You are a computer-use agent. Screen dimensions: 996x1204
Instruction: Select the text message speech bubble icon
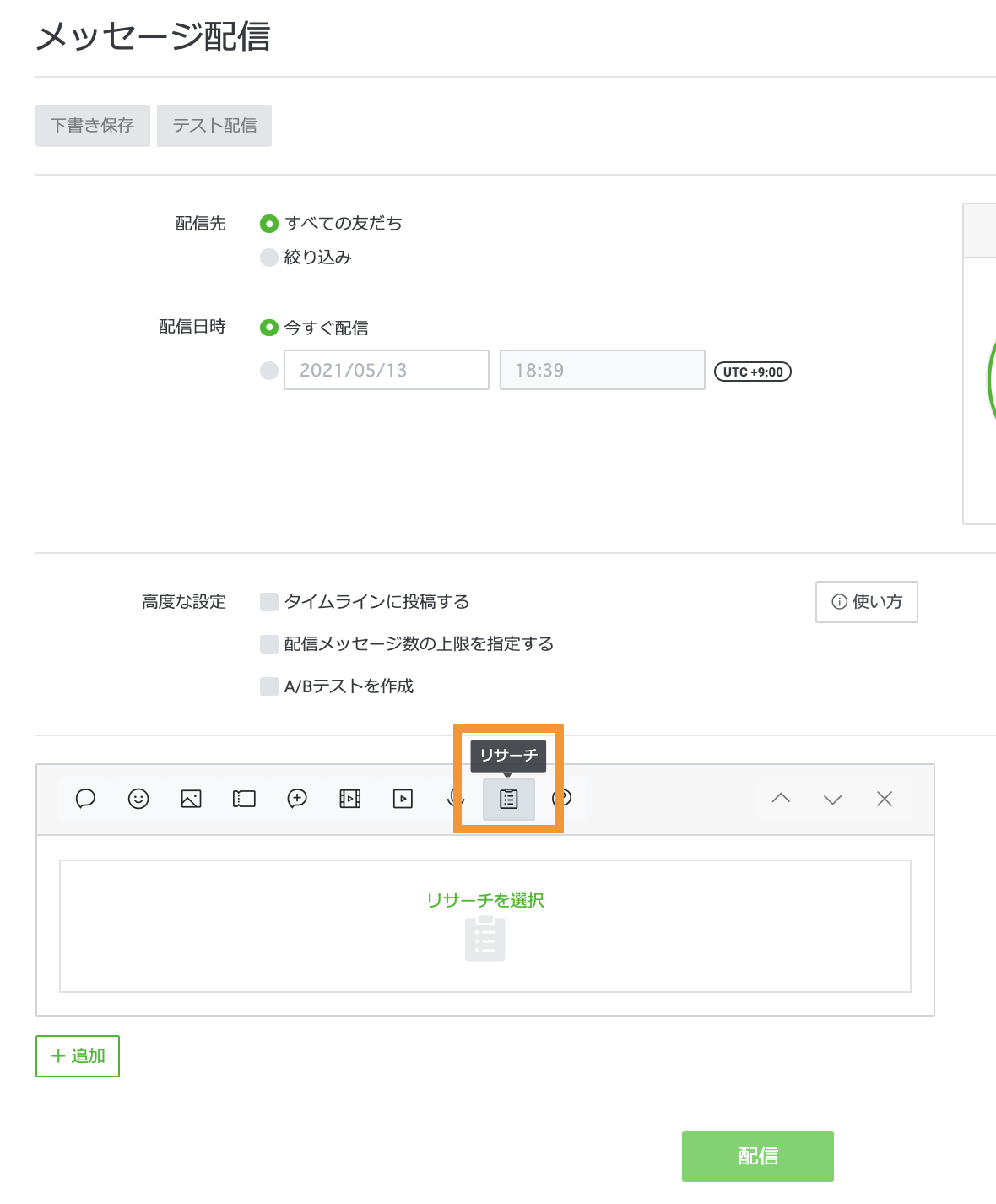pos(85,799)
